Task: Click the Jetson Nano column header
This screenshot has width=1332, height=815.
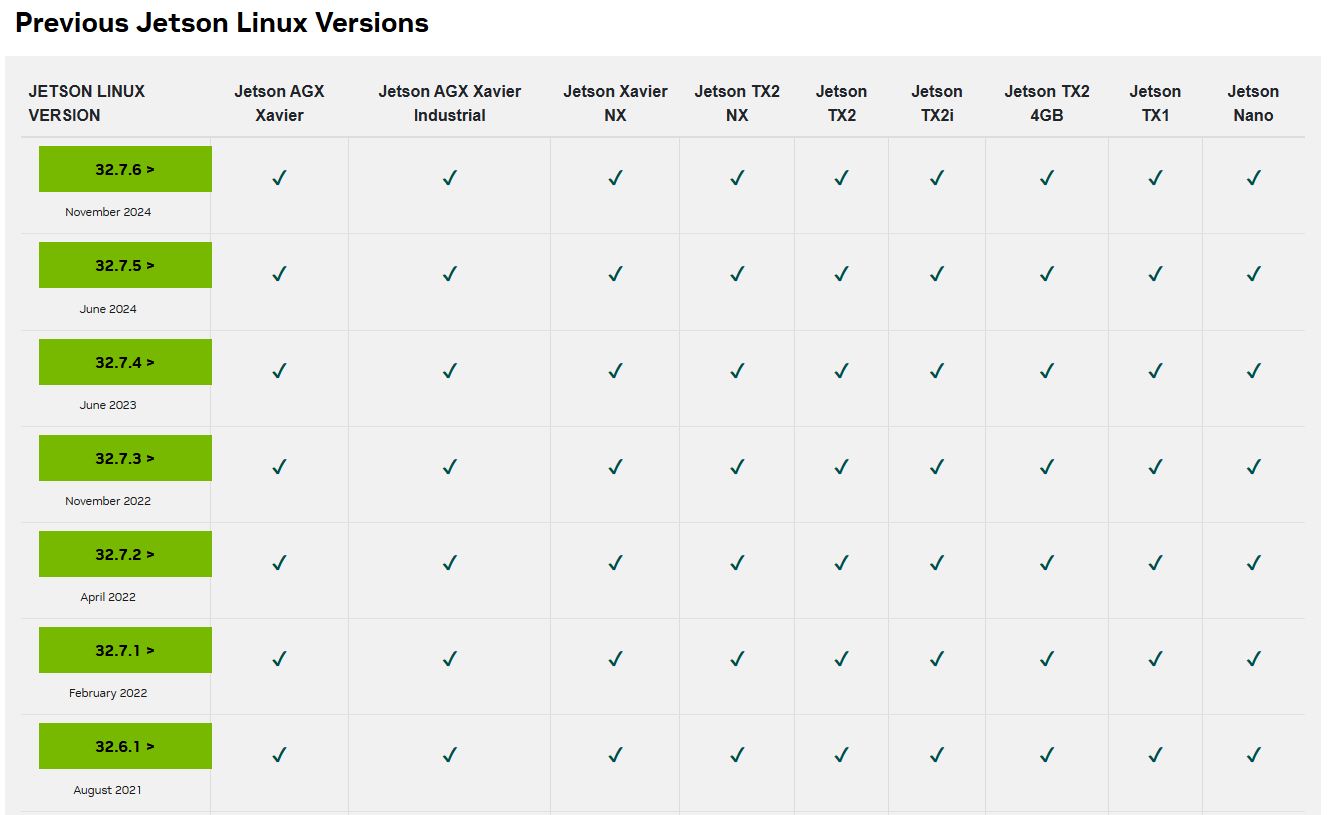Action: 1253,103
